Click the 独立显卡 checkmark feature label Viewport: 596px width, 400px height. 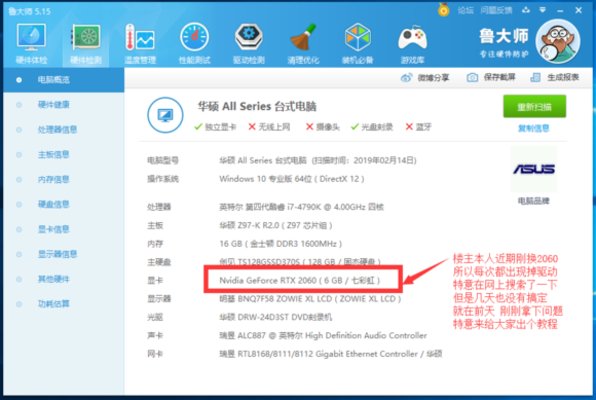click(215, 127)
